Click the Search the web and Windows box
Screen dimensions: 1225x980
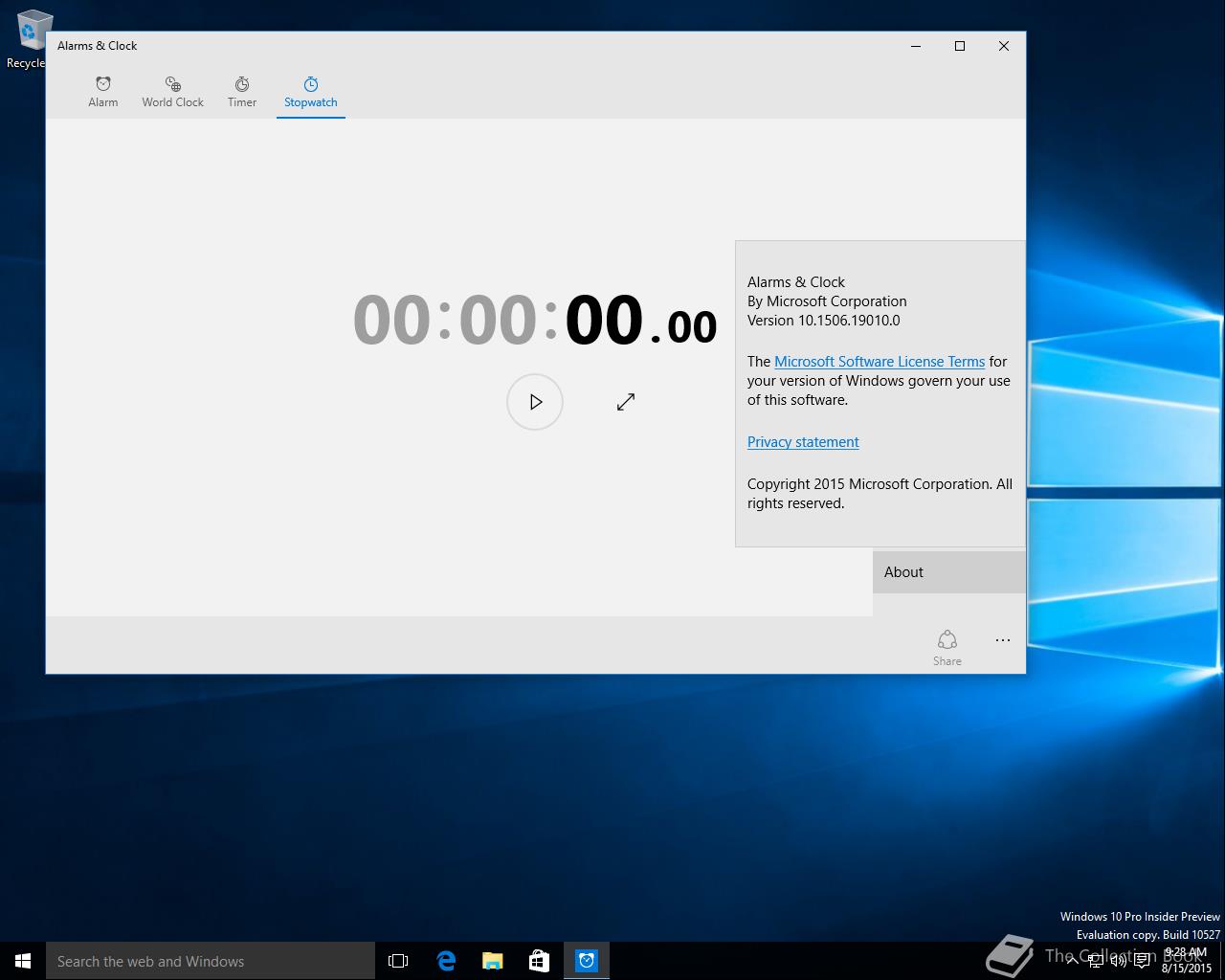coord(211,961)
